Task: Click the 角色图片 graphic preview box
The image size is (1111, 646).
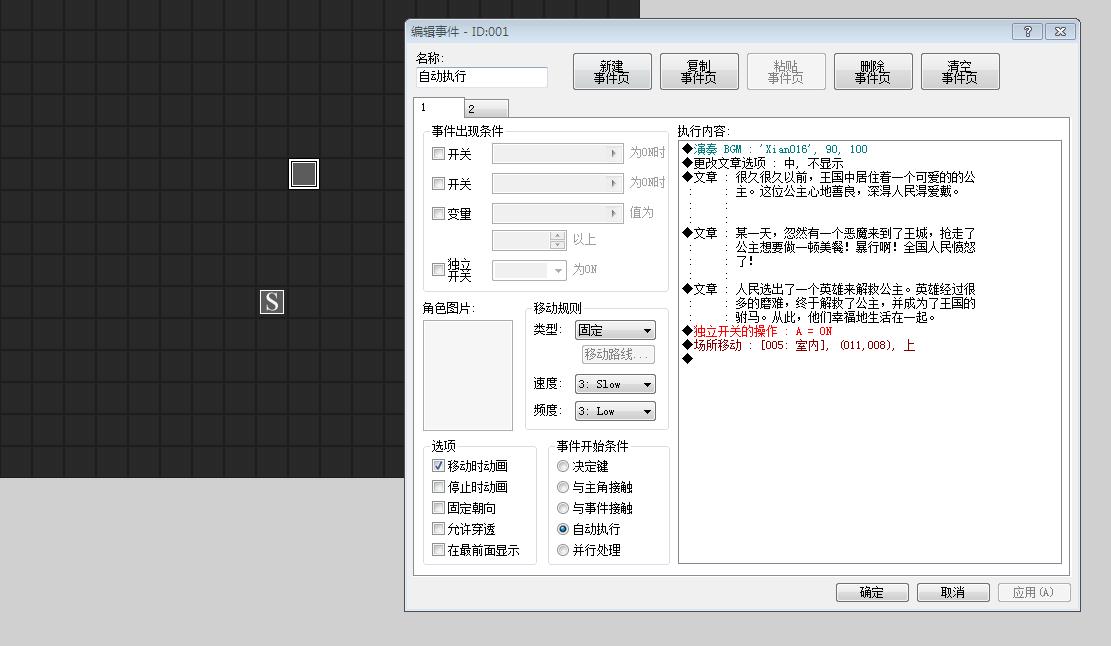Action: pyautogui.click(x=468, y=375)
